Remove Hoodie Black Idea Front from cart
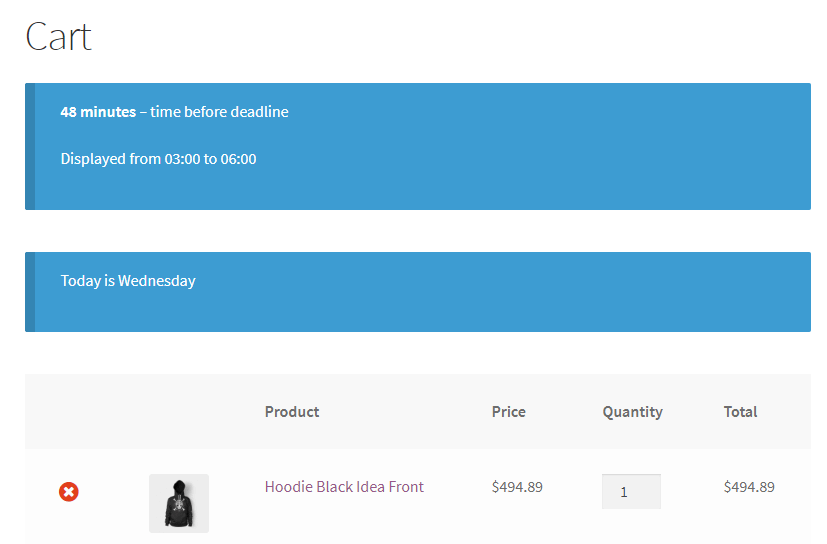Viewport: 827px width, 544px height. [x=69, y=491]
